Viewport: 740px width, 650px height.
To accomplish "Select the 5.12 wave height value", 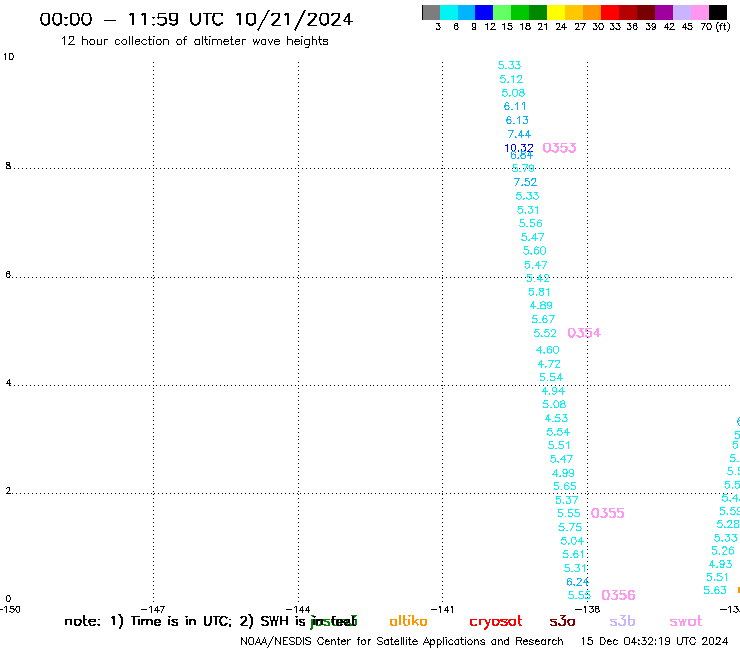I will point(511,79).
